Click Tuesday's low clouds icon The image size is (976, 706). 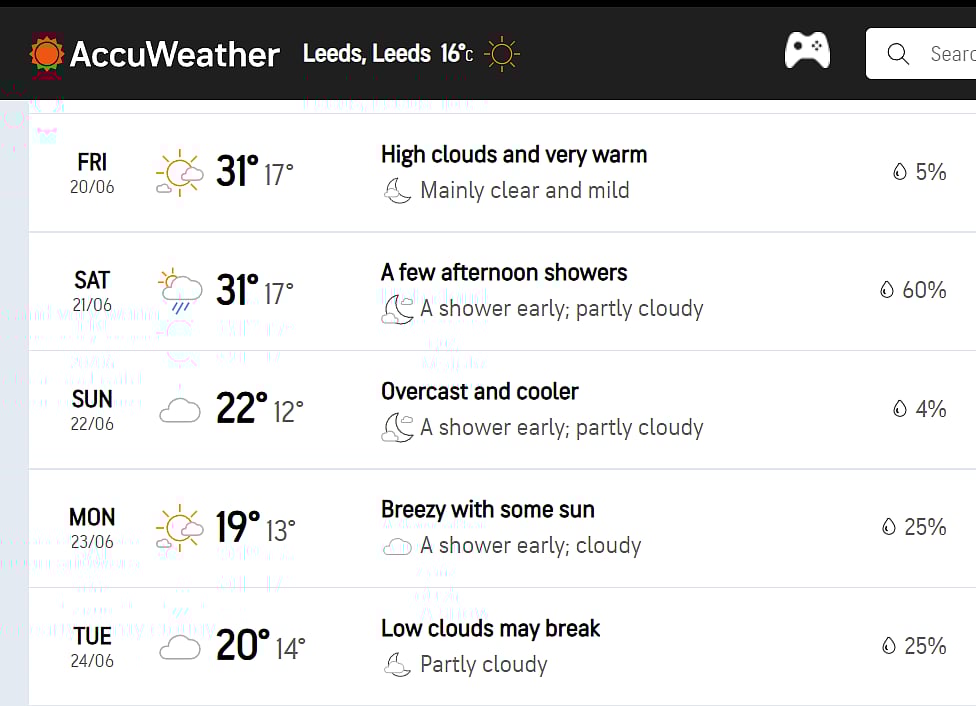[180, 646]
